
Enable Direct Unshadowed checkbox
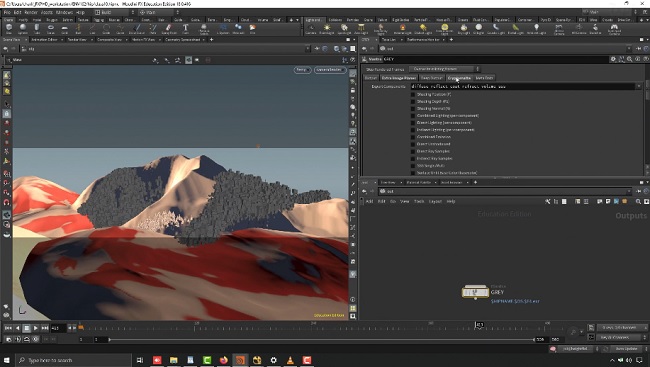pyautogui.click(x=413, y=144)
